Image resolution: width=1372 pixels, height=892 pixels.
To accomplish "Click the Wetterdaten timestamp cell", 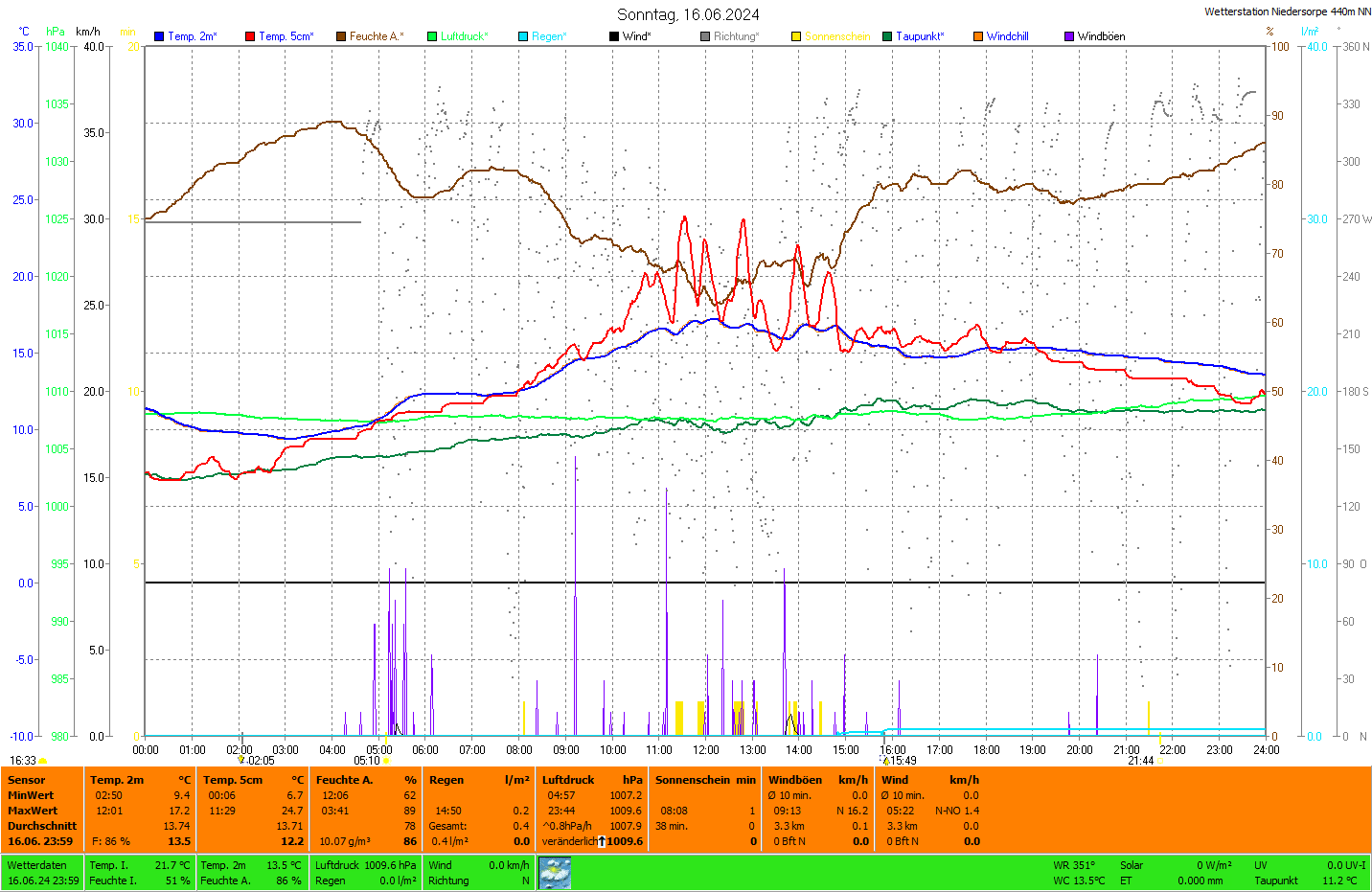I will [x=42, y=873].
